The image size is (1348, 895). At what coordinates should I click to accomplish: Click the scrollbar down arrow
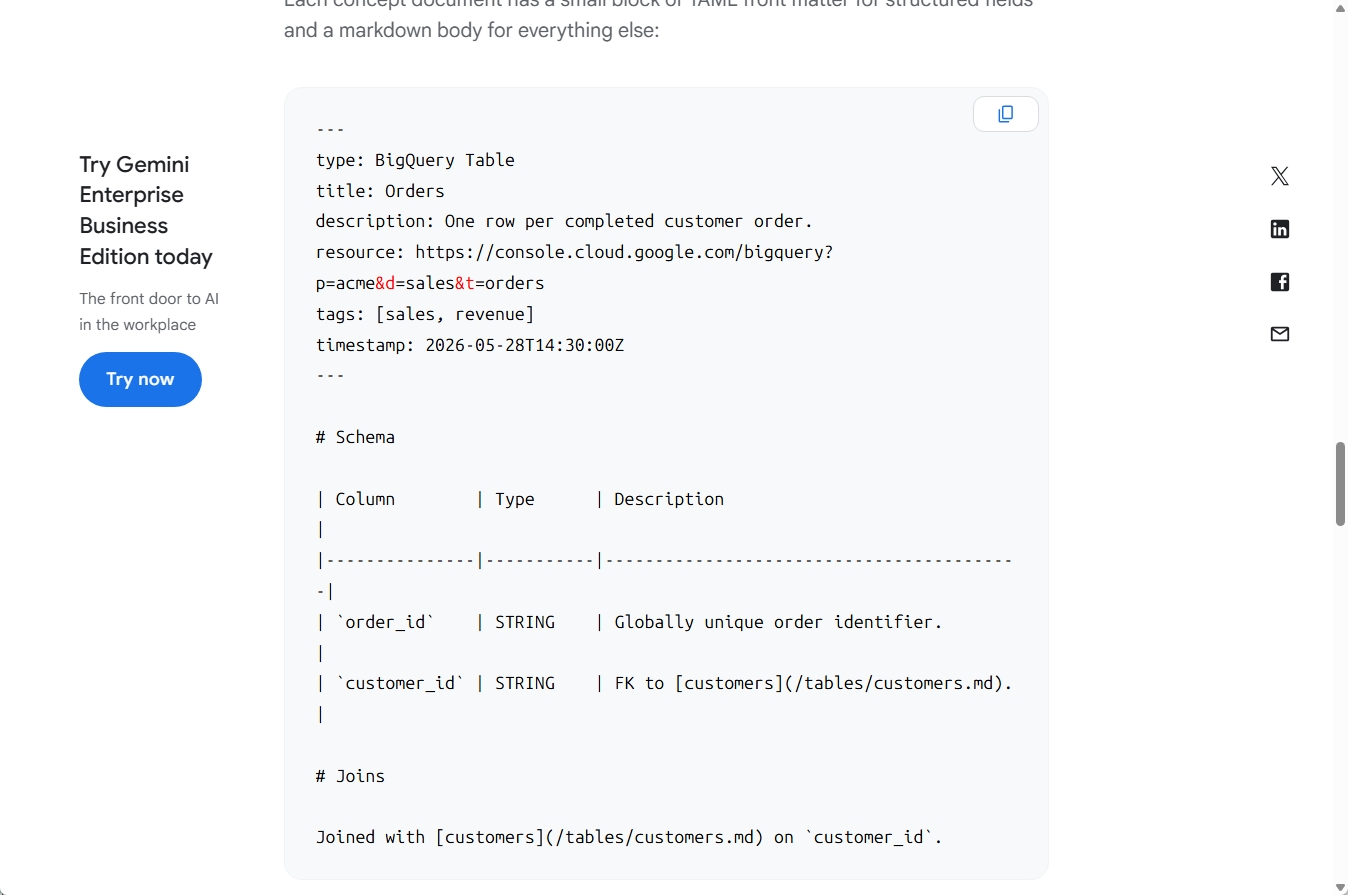(1340, 887)
